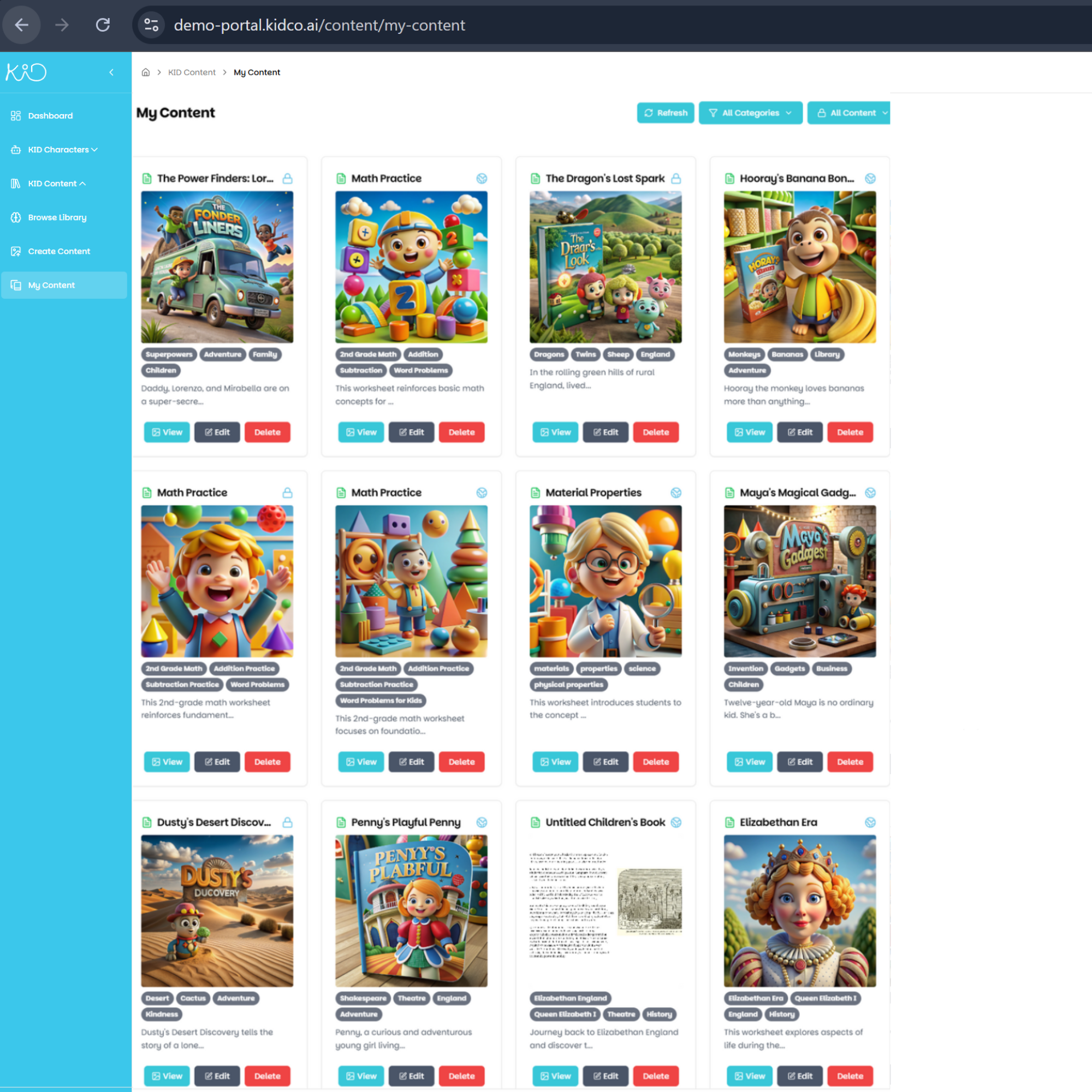Image resolution: width=1092 pixels, height=1092 pixels.
Task: Click document icon beside Elizabethan Era title
Action: coord(729,822)
